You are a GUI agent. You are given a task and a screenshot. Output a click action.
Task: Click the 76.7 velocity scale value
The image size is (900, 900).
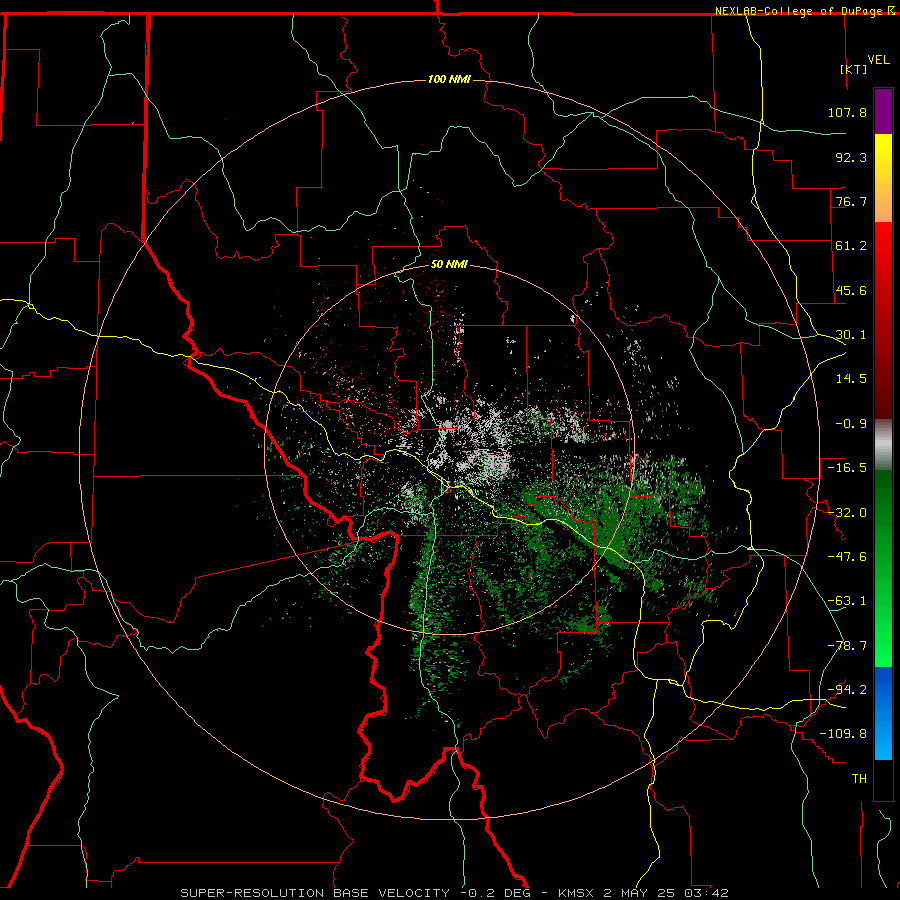(851, 201)
